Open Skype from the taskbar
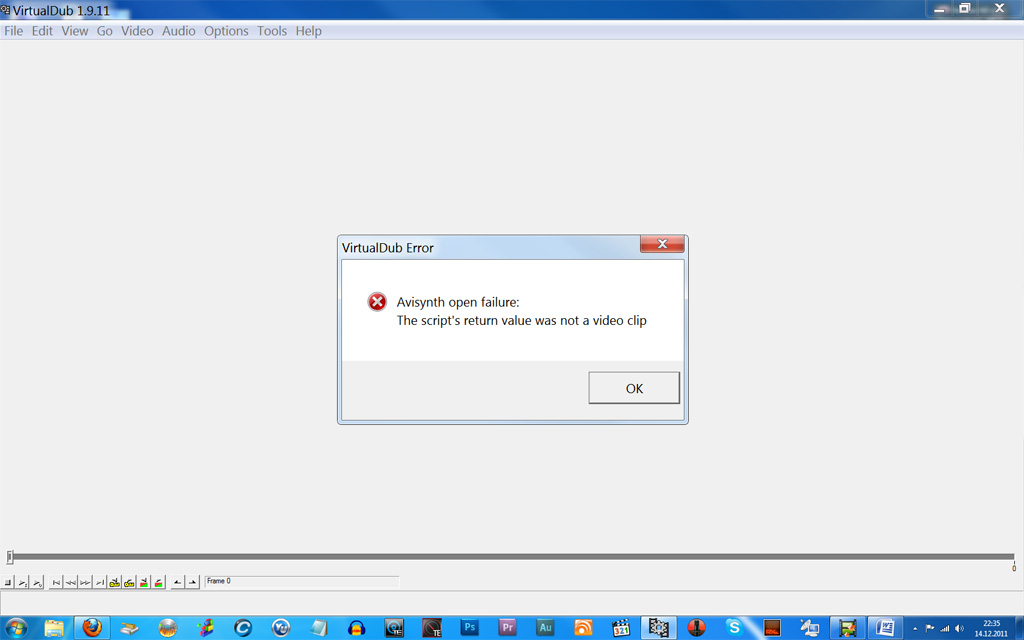The width and height of the screenshot is (1024, 640). (x=734, y=628)
